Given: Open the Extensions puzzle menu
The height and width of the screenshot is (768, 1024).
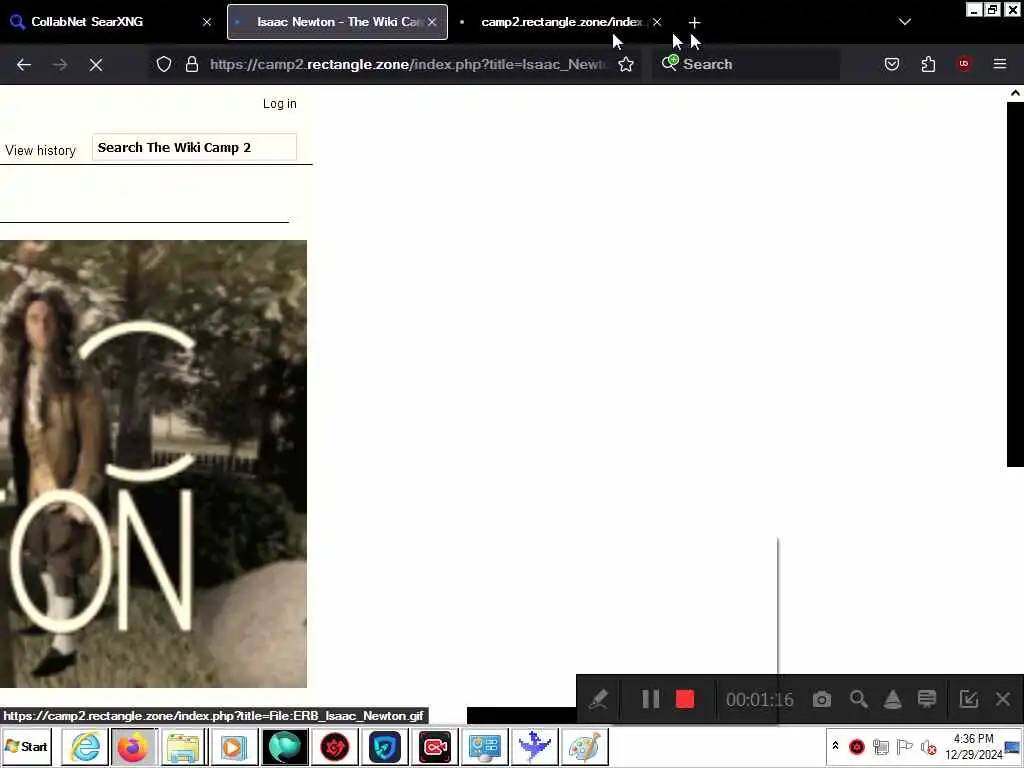Looking at the screenshot, I should [x=928, y=64].
